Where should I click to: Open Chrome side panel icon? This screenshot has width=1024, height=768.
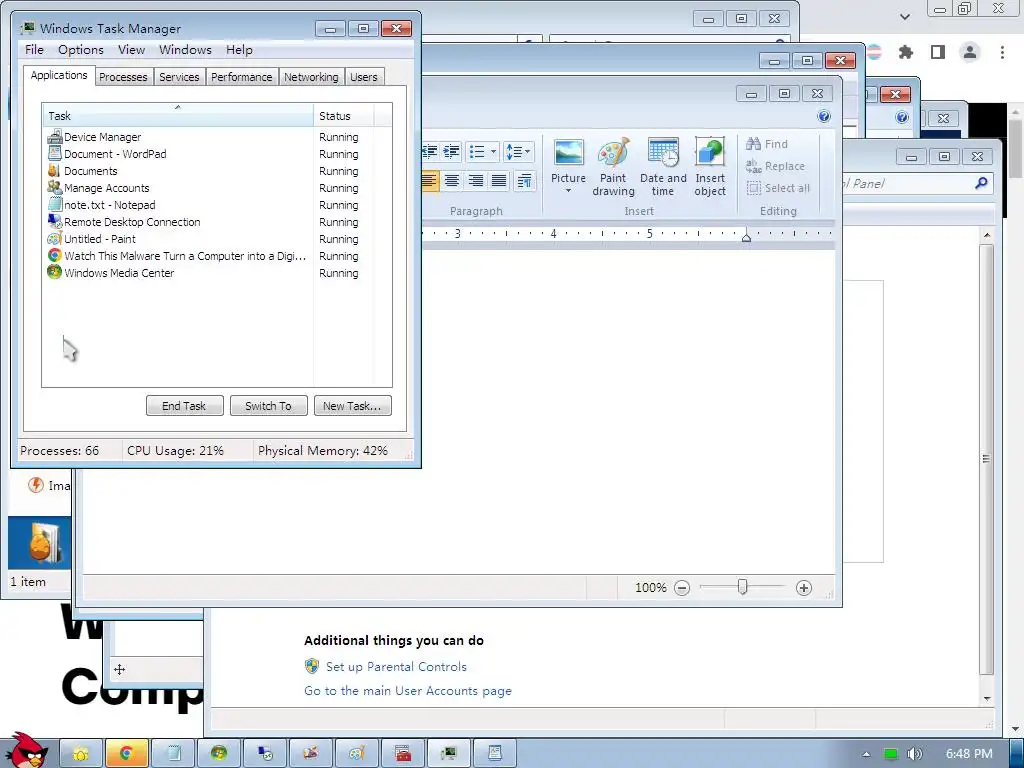pos(938,52)
